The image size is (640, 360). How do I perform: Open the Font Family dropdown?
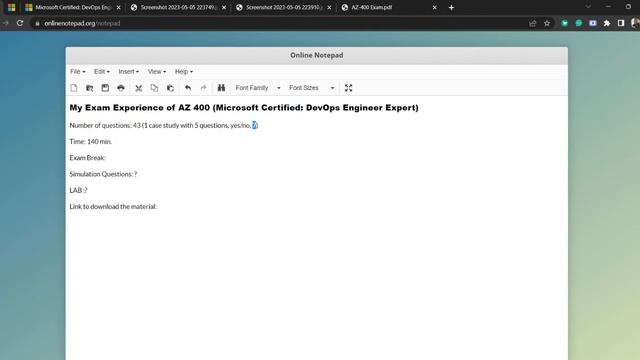(258, 88)
